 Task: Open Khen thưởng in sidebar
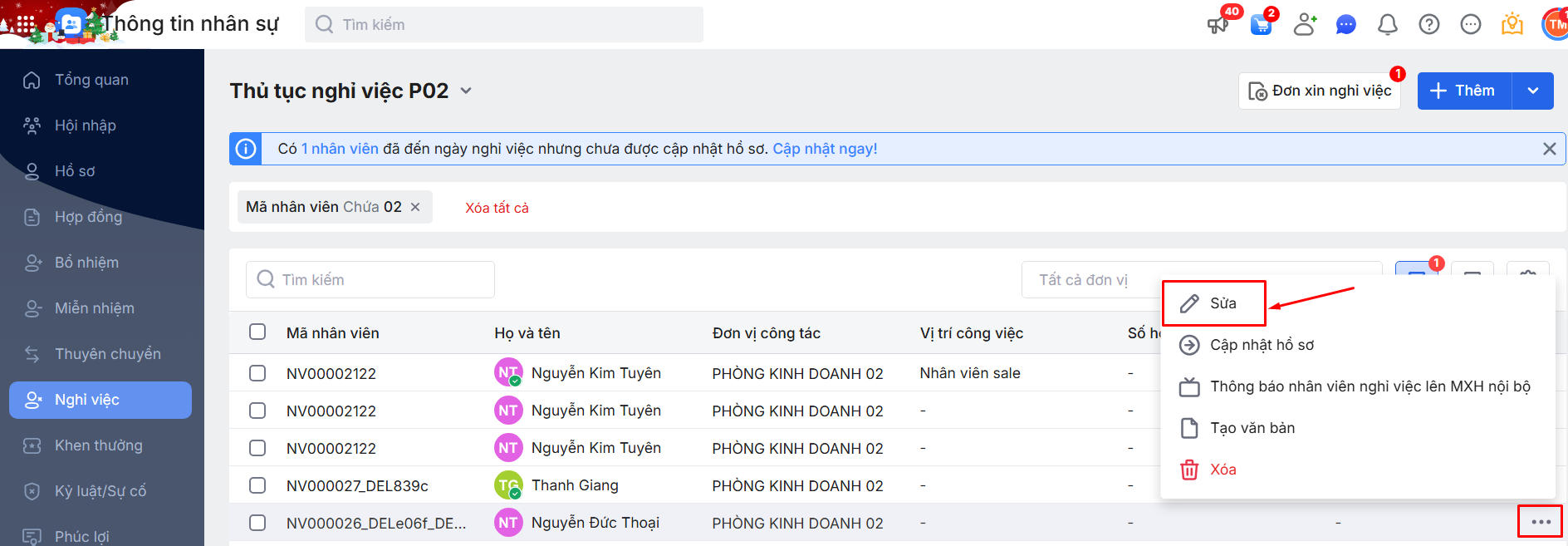pos(100,445)
